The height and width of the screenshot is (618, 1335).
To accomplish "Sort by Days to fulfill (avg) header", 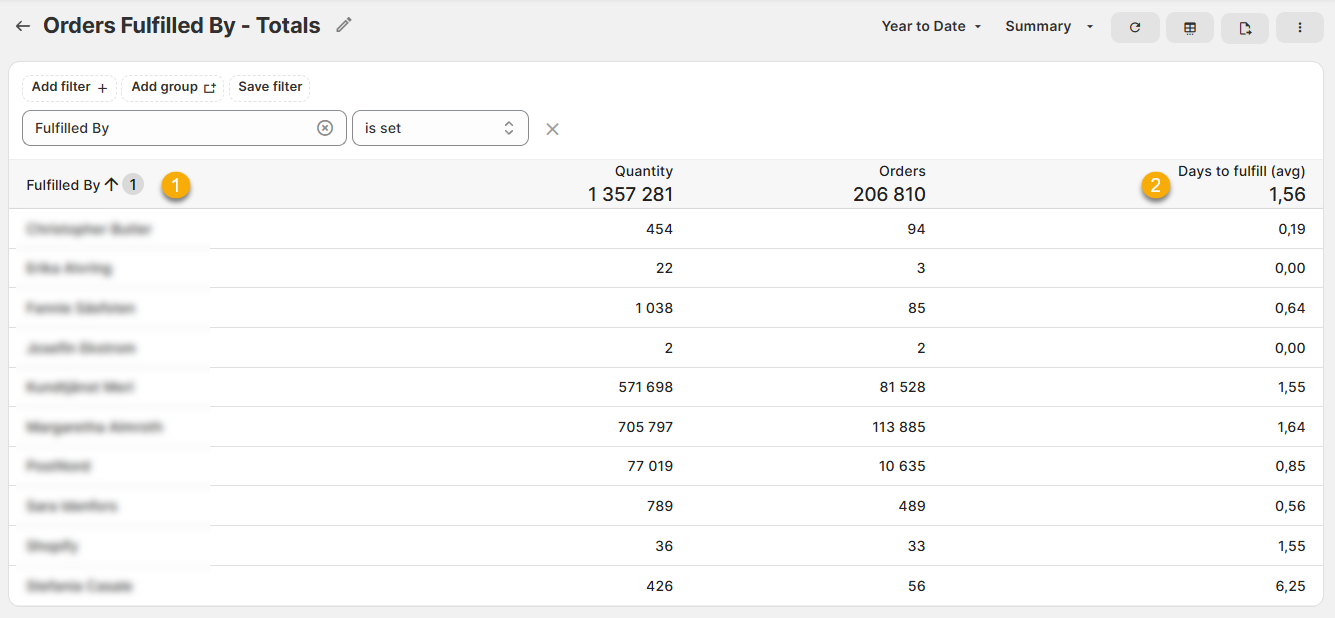I will click(x=1241, y=172).
